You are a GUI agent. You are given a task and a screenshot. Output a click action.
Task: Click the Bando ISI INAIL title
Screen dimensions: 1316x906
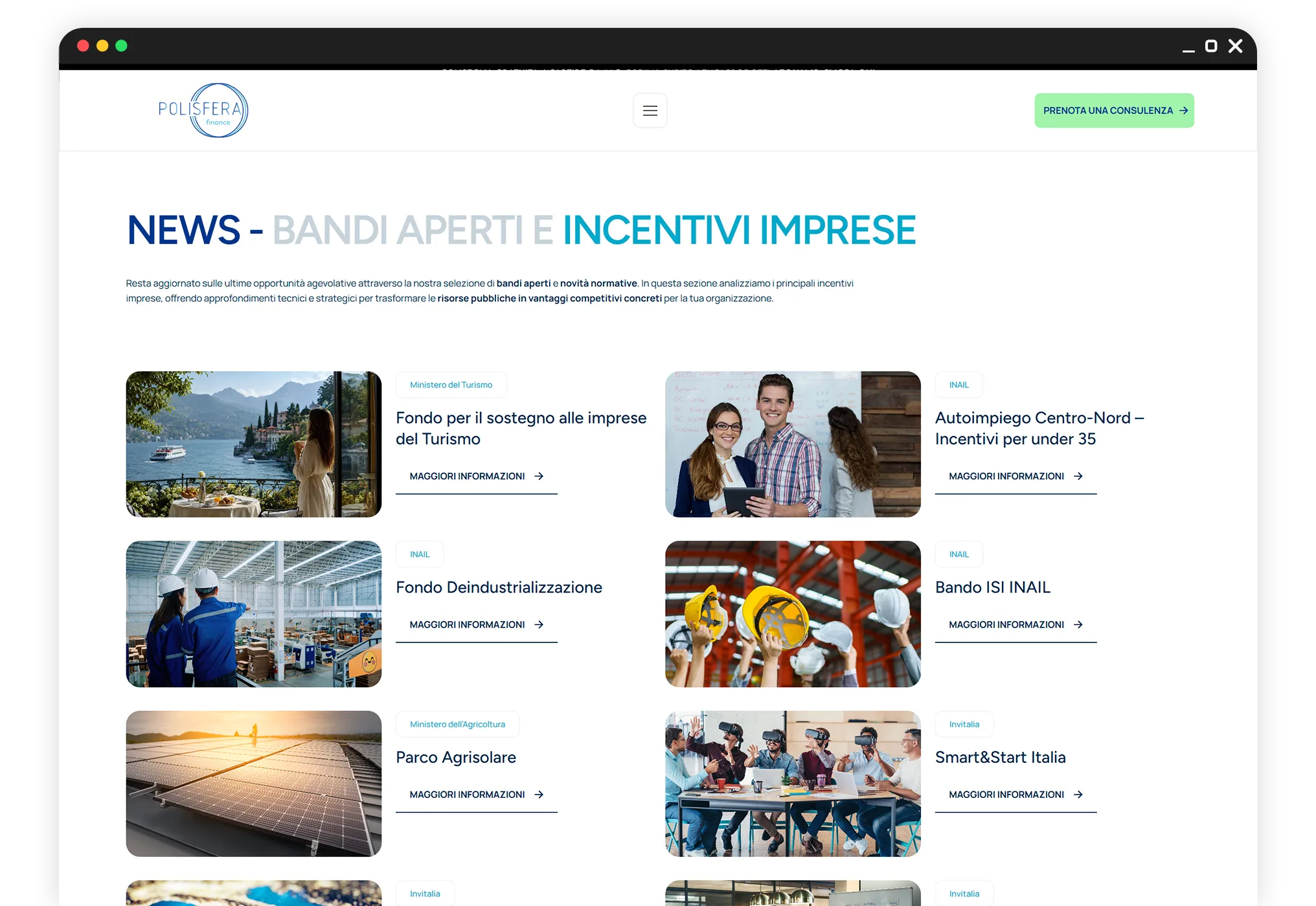992,587
